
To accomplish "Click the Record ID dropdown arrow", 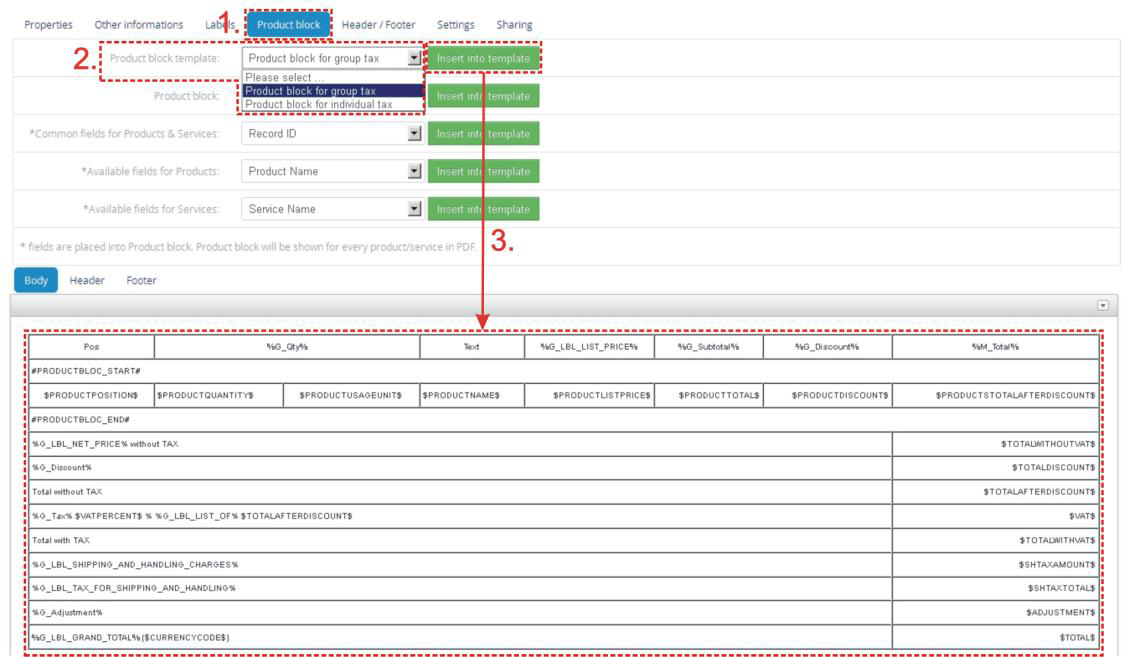I will [x=414, y=134].
